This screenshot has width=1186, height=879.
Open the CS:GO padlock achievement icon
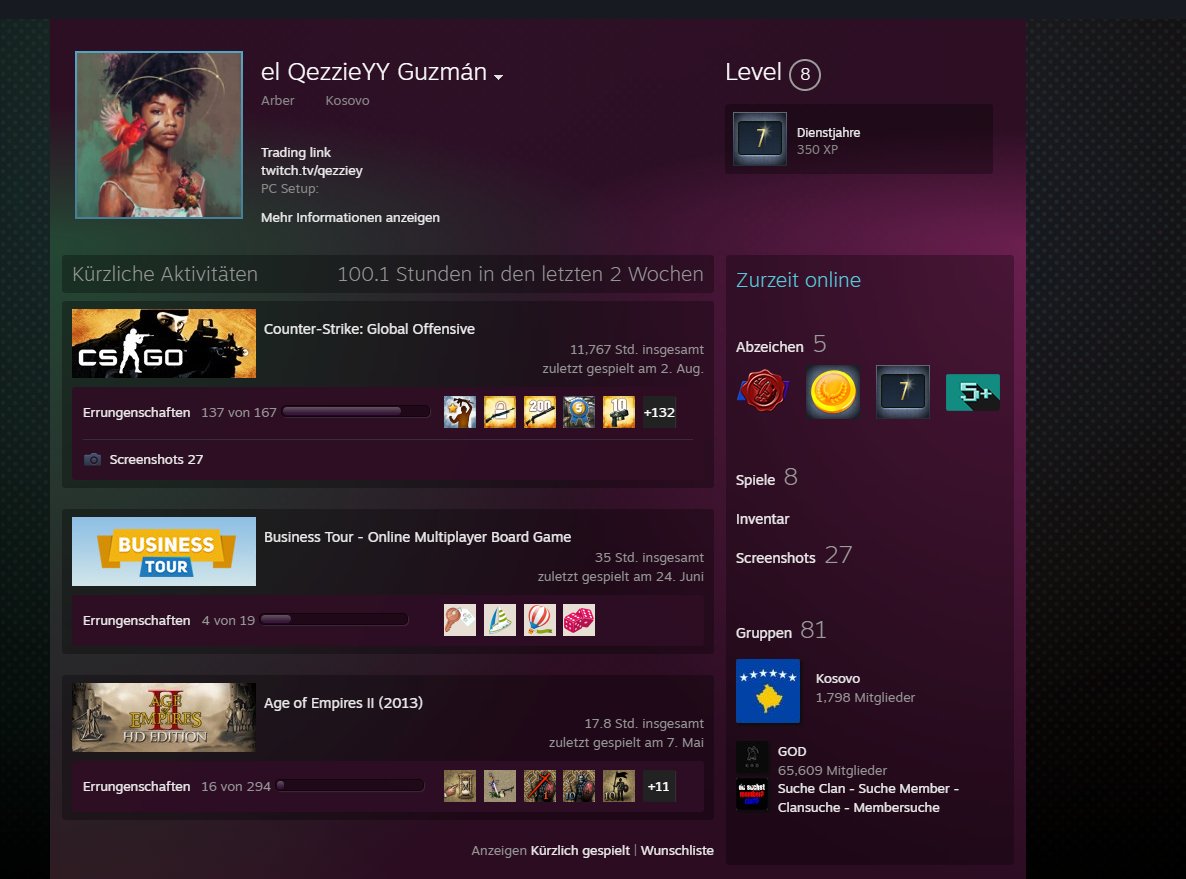(500, 412)
